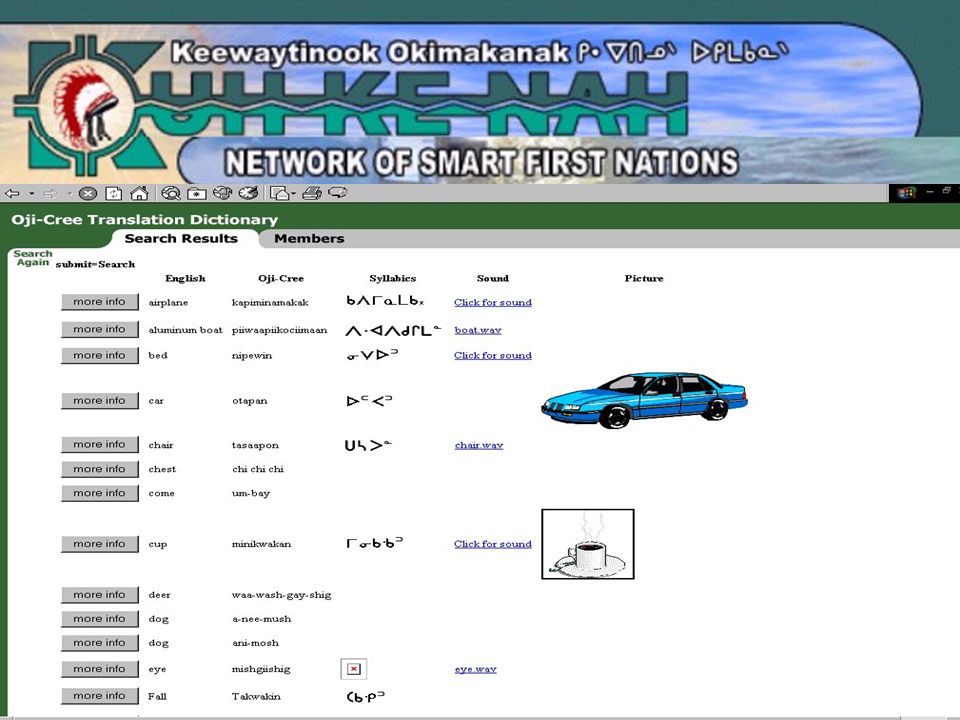Click the broken image icon for eye

[x=354, y=669]
